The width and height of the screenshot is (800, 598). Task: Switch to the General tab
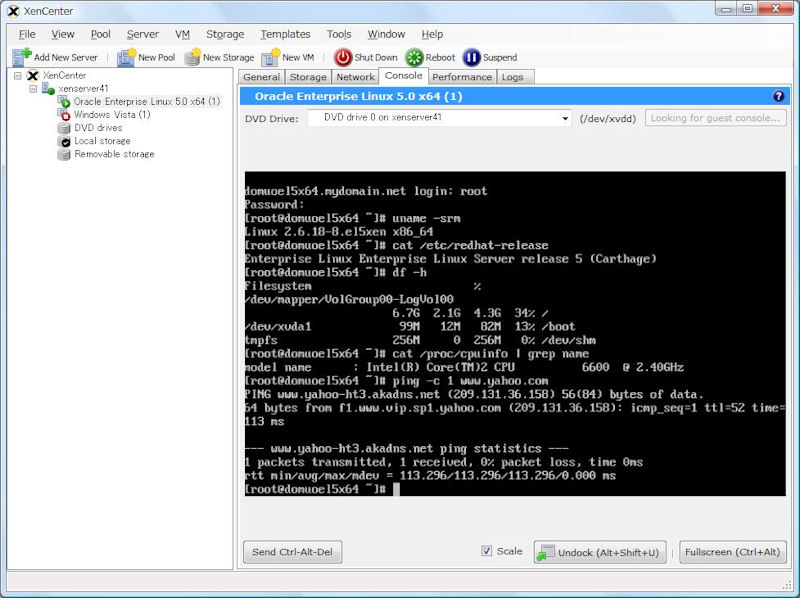(x=261, y=77)
